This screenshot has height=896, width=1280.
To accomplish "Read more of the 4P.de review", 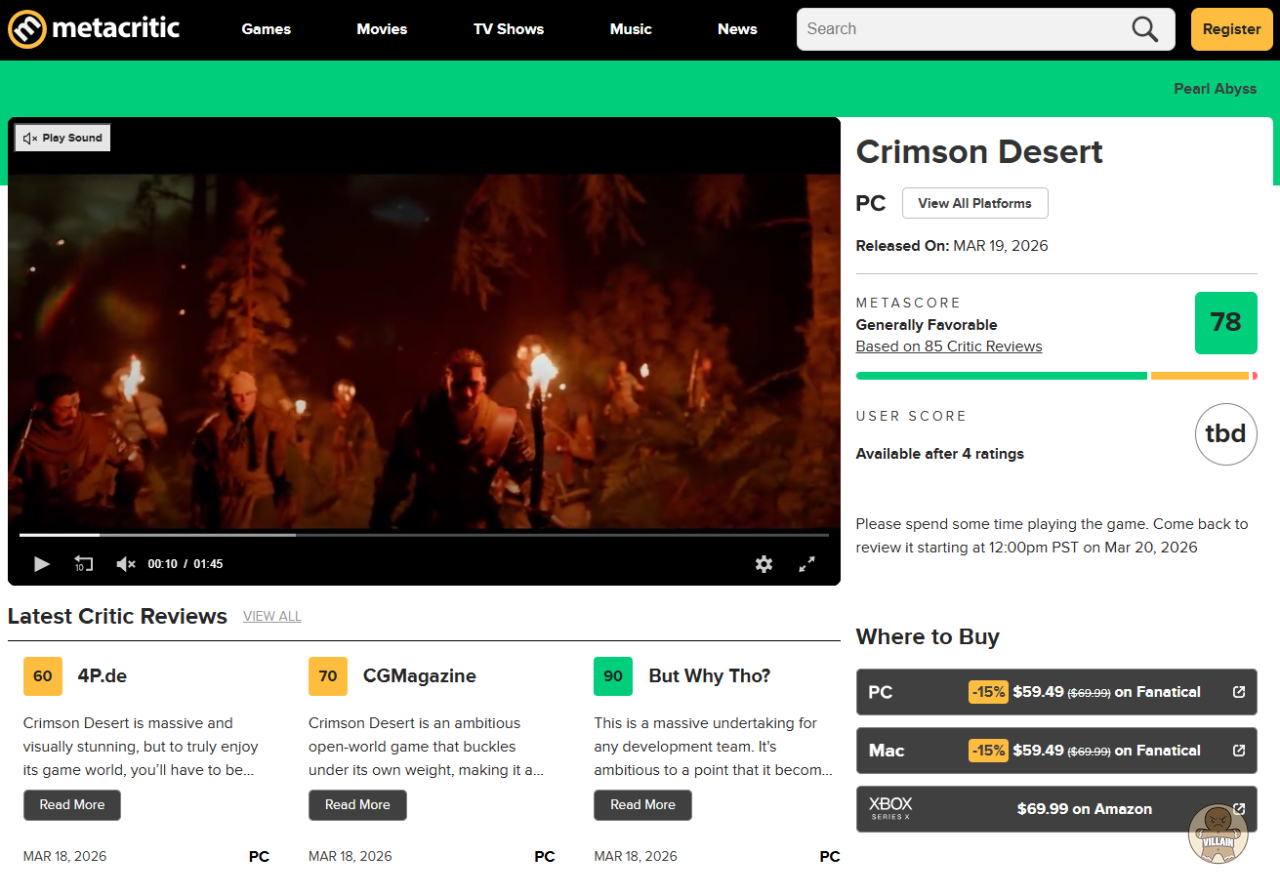I will [72, 805].
